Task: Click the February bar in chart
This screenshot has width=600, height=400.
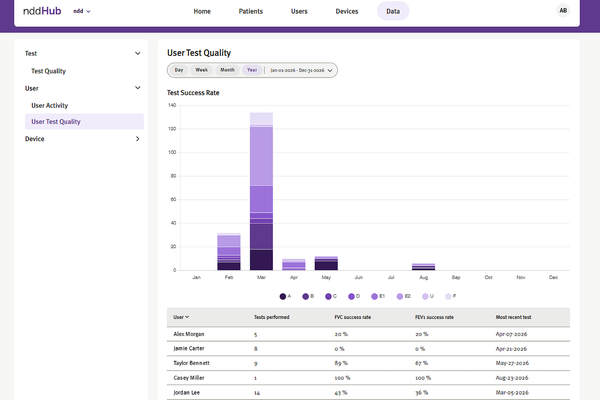Action: click(229, 251)
